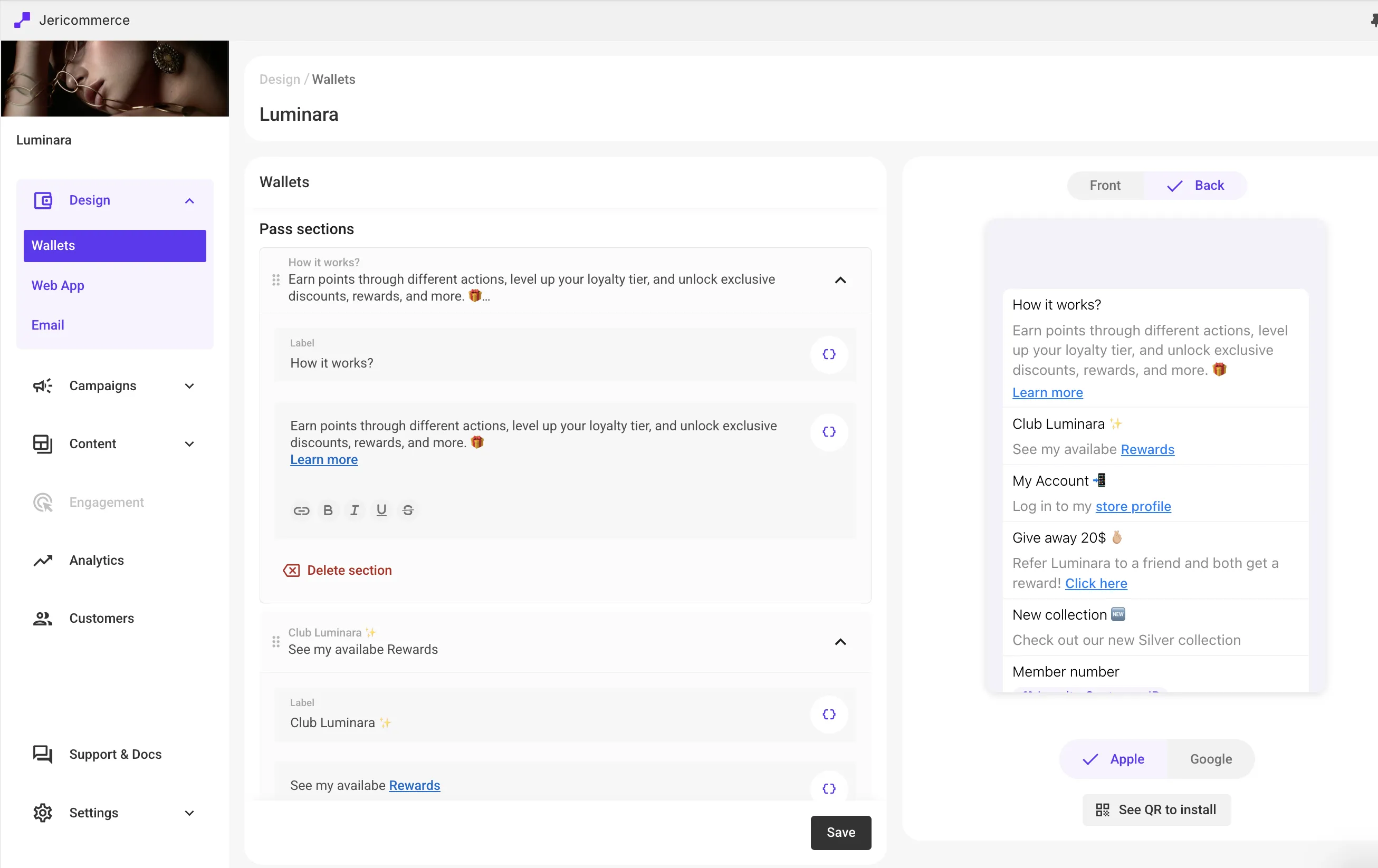This screenshot has width=1378, height=868.
Task: Collapse the 'How it works?' pass section
Action: (840, 281)
